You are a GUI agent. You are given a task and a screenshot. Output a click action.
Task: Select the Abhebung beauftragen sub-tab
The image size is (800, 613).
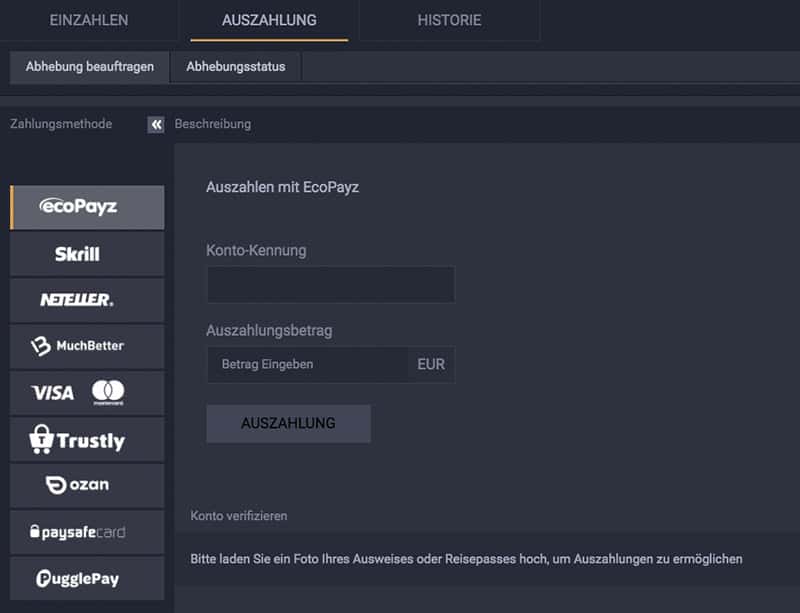[x=90, y=67]
